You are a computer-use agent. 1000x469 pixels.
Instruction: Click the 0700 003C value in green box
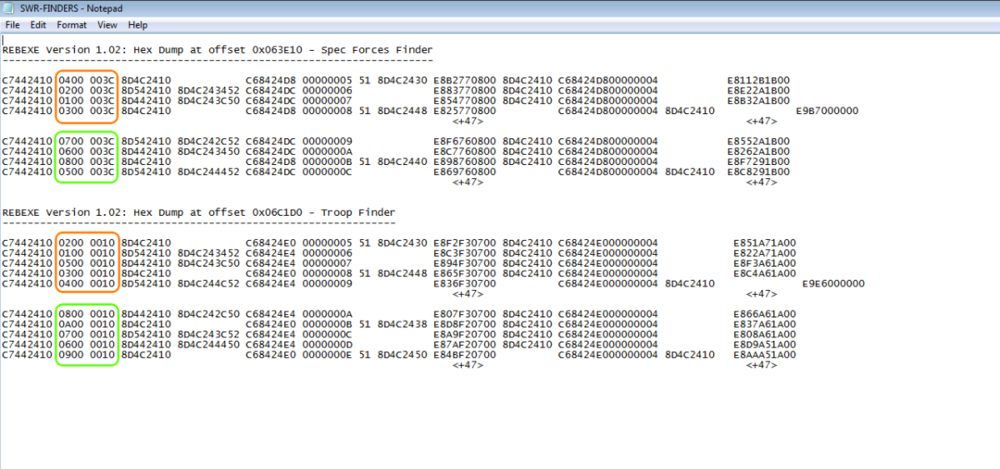[x=87, y=141]
